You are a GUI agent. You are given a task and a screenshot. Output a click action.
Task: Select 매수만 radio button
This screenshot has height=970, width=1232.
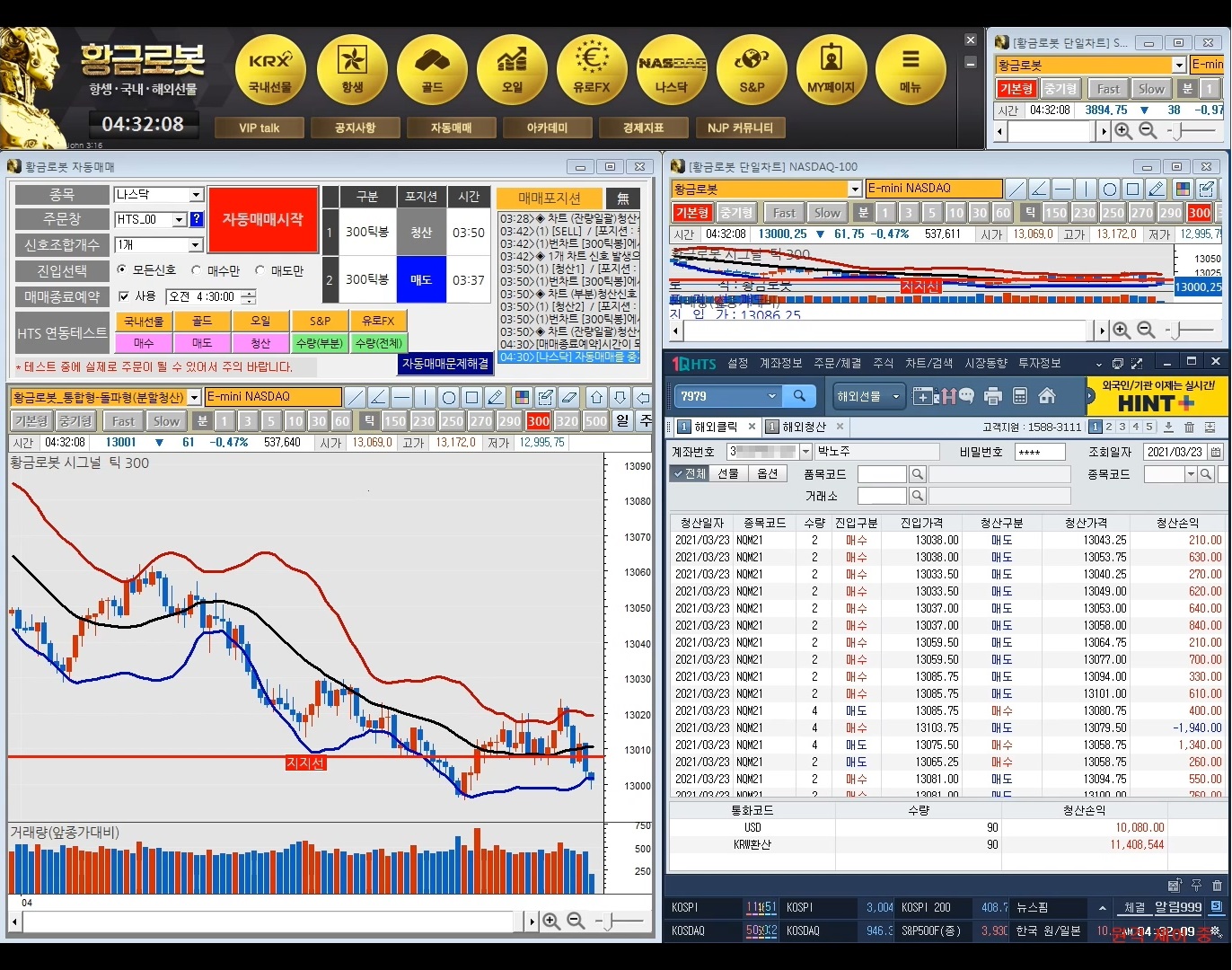tap(196, 269)
